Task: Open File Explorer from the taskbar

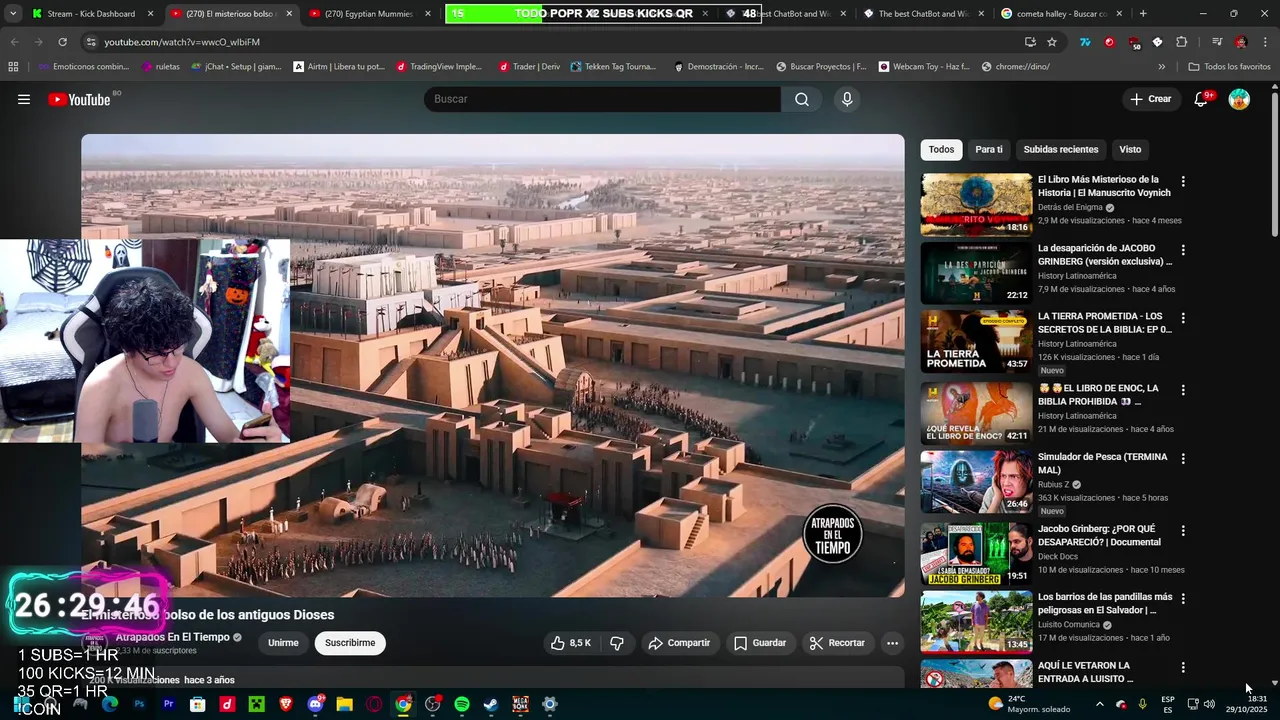Action: click(344, 704)
